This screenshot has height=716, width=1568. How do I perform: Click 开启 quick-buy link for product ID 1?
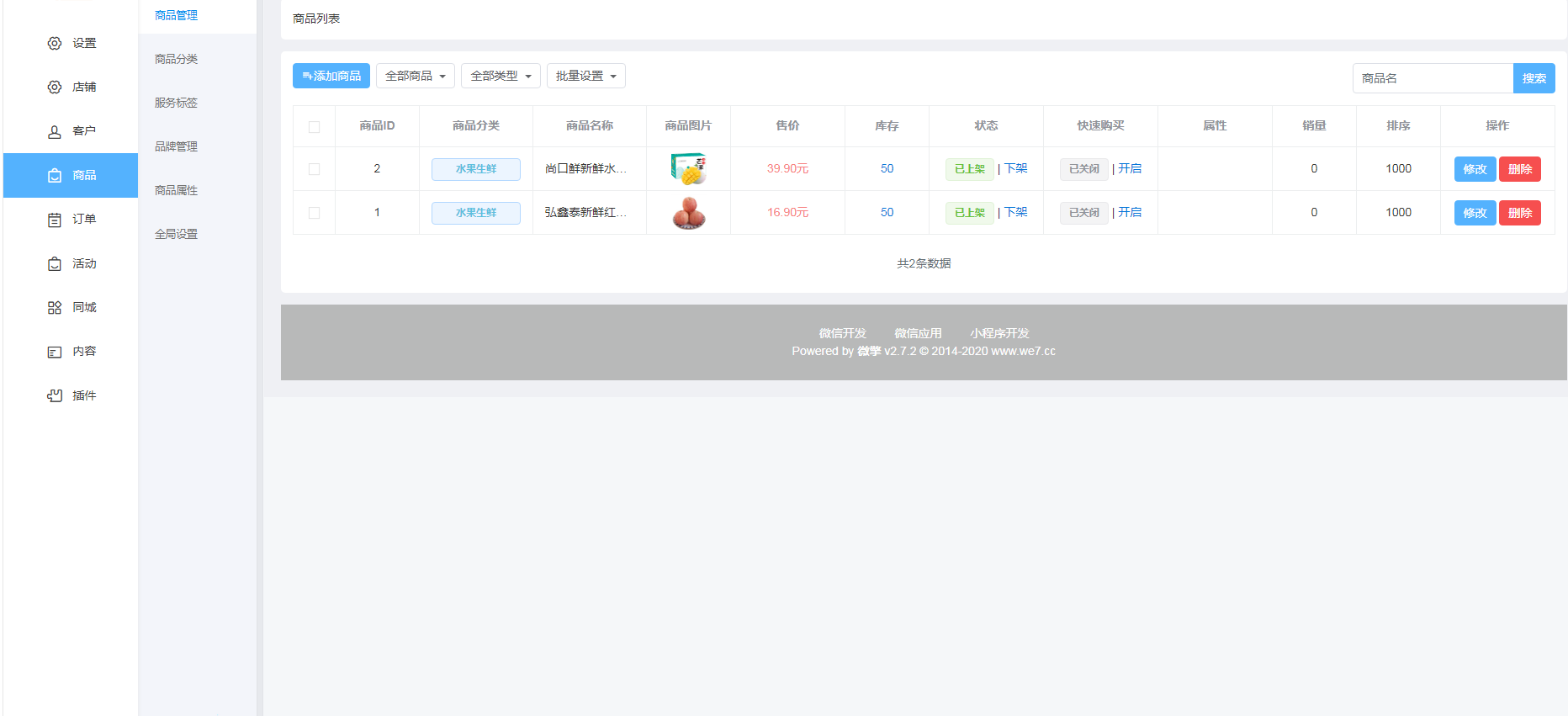1130,212
